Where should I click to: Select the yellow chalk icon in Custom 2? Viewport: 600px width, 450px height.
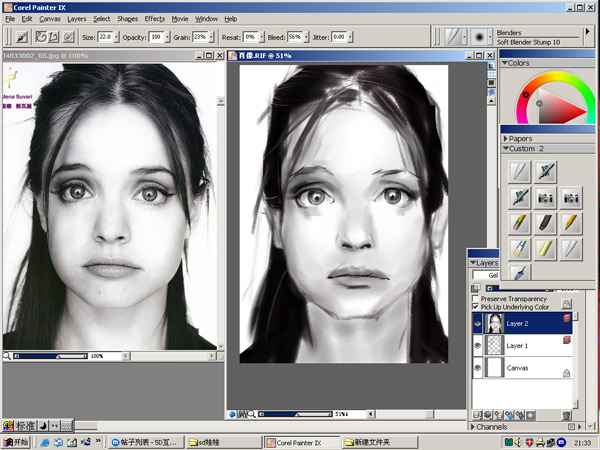pos(545,249)
